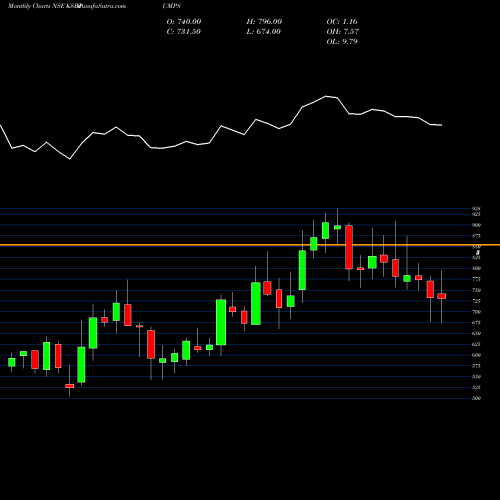Click the 925 price axis label
The image size is (500, 500).
[476, 214]
